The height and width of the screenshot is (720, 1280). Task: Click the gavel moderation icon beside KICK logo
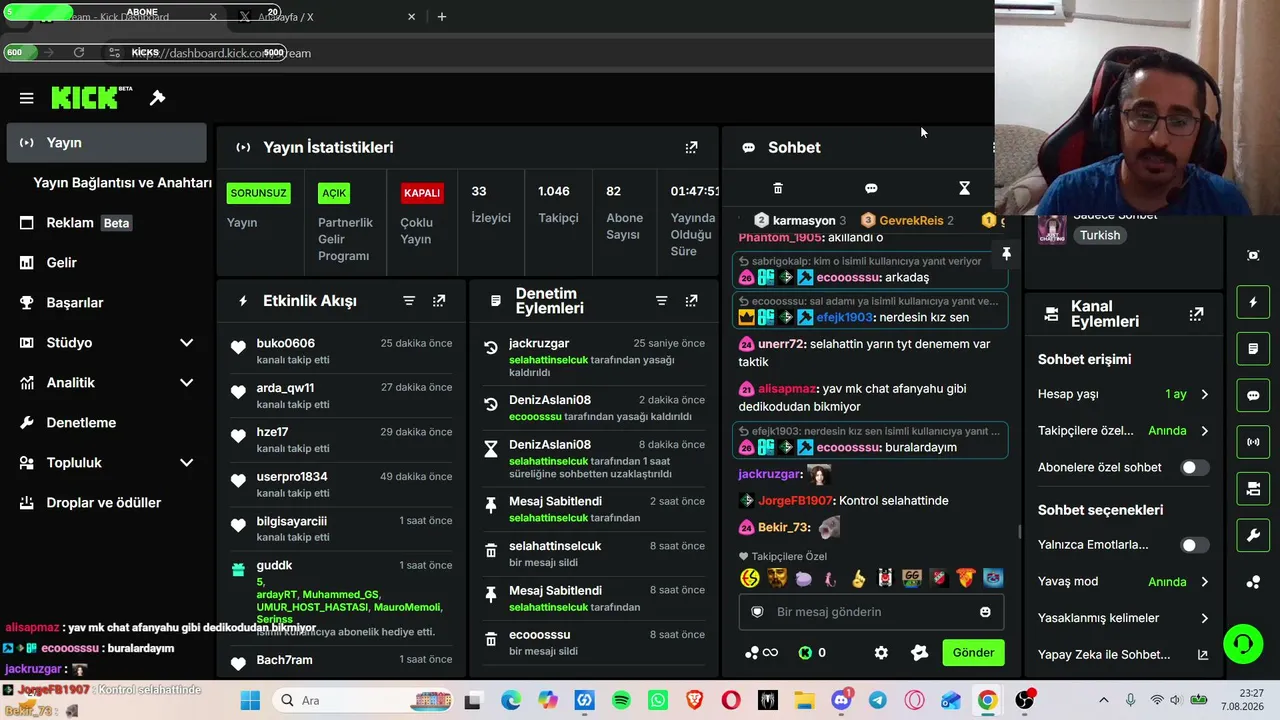tap(157, 98)
